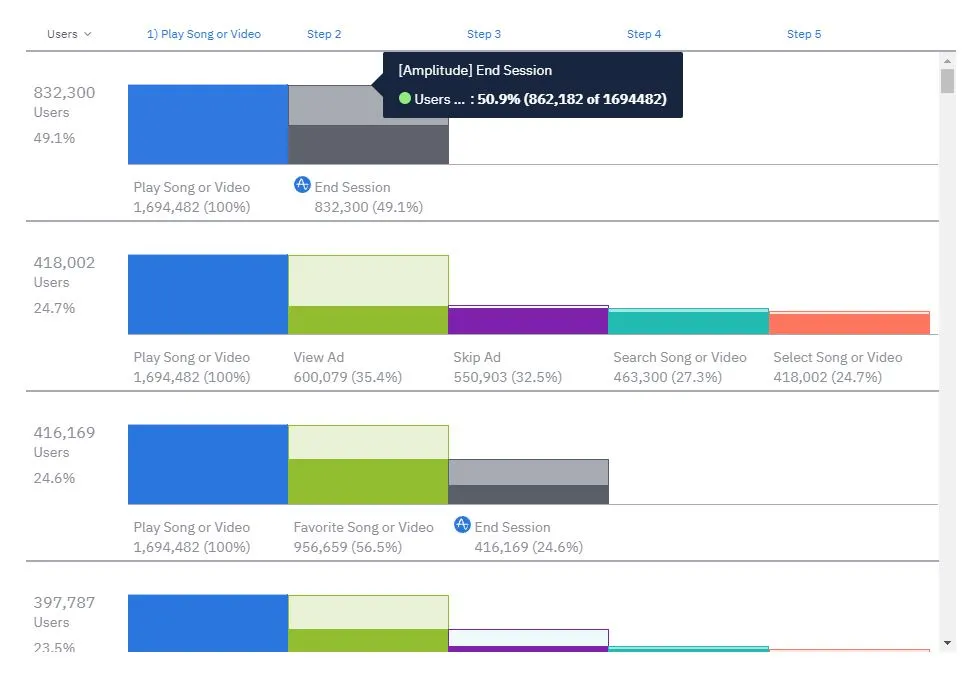
Task: Click '416,169 (24.6%)' End Session value
Action: (529, 547)
